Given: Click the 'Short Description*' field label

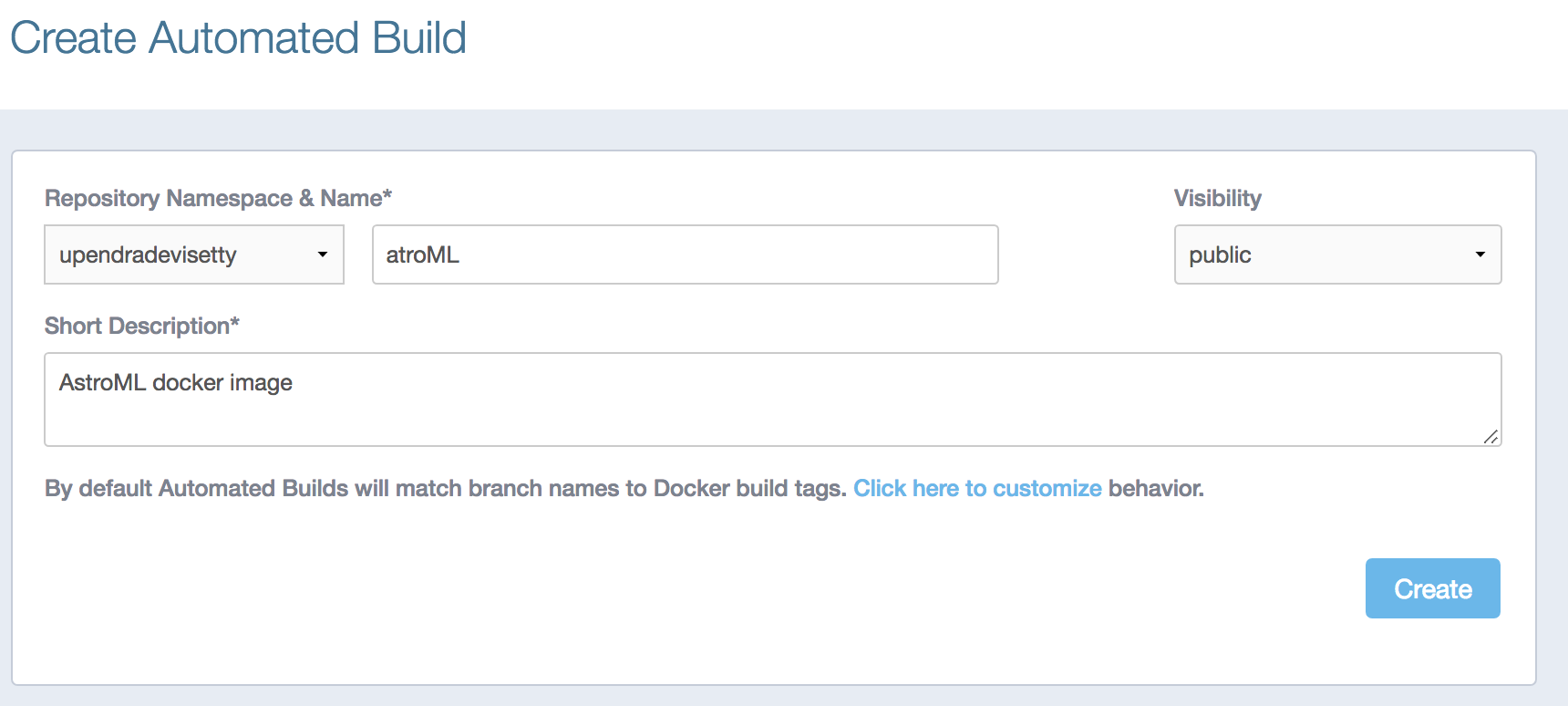Looking at the screenshot, I should (142, 326).
